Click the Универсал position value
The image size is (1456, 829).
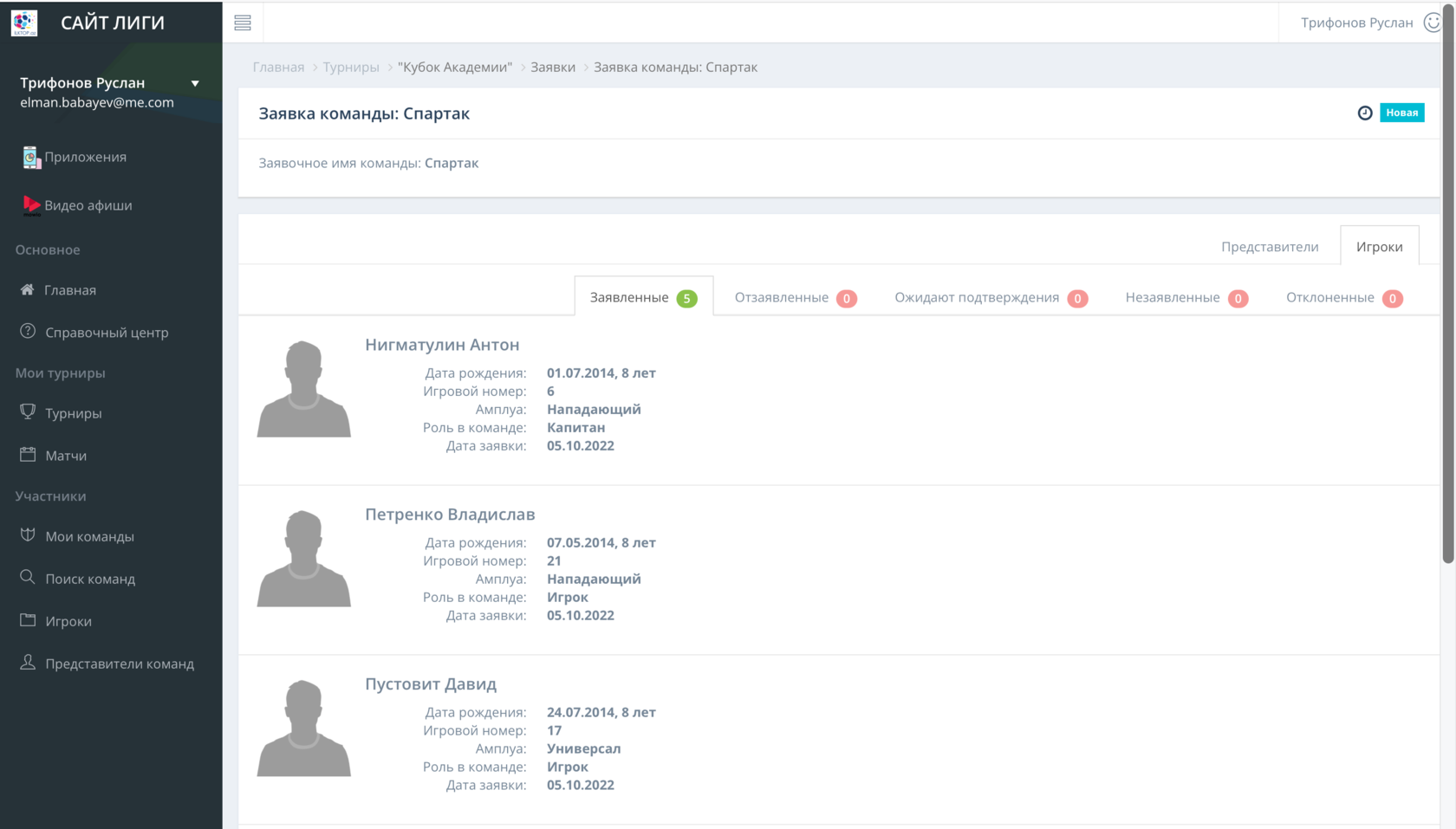click(583, 748)
